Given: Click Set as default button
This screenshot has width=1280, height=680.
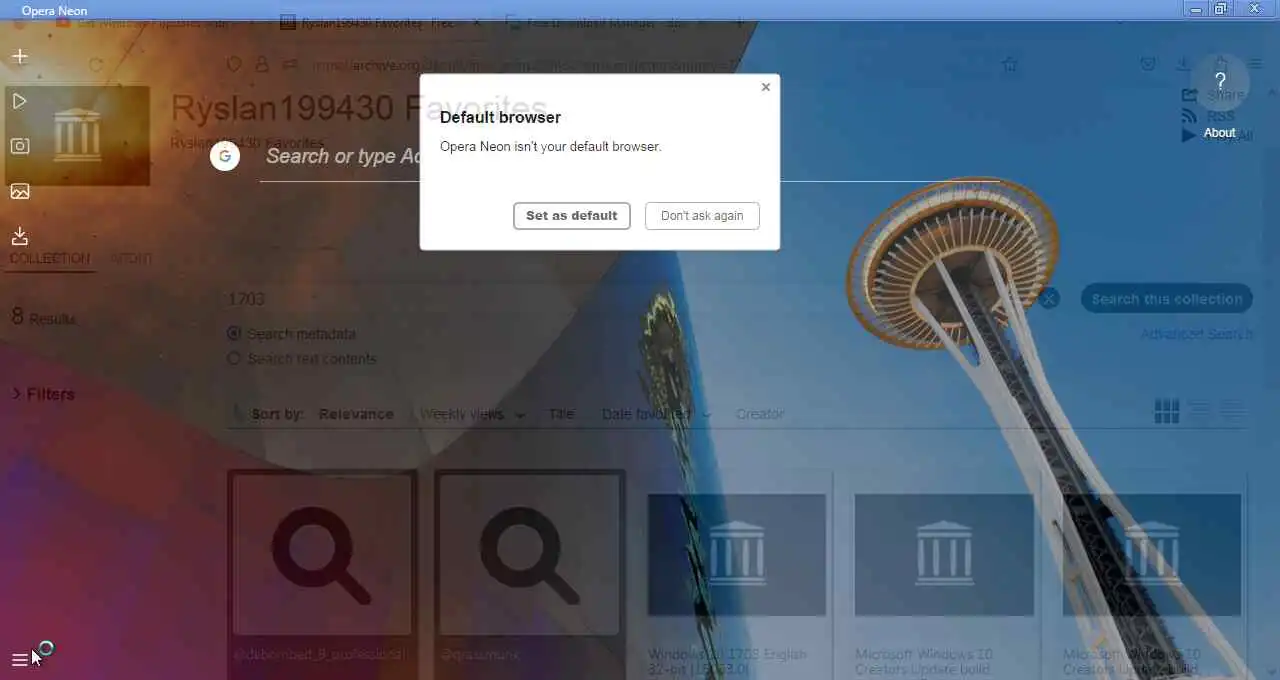Looking at the screenshot, I should [x=572, y=216].
